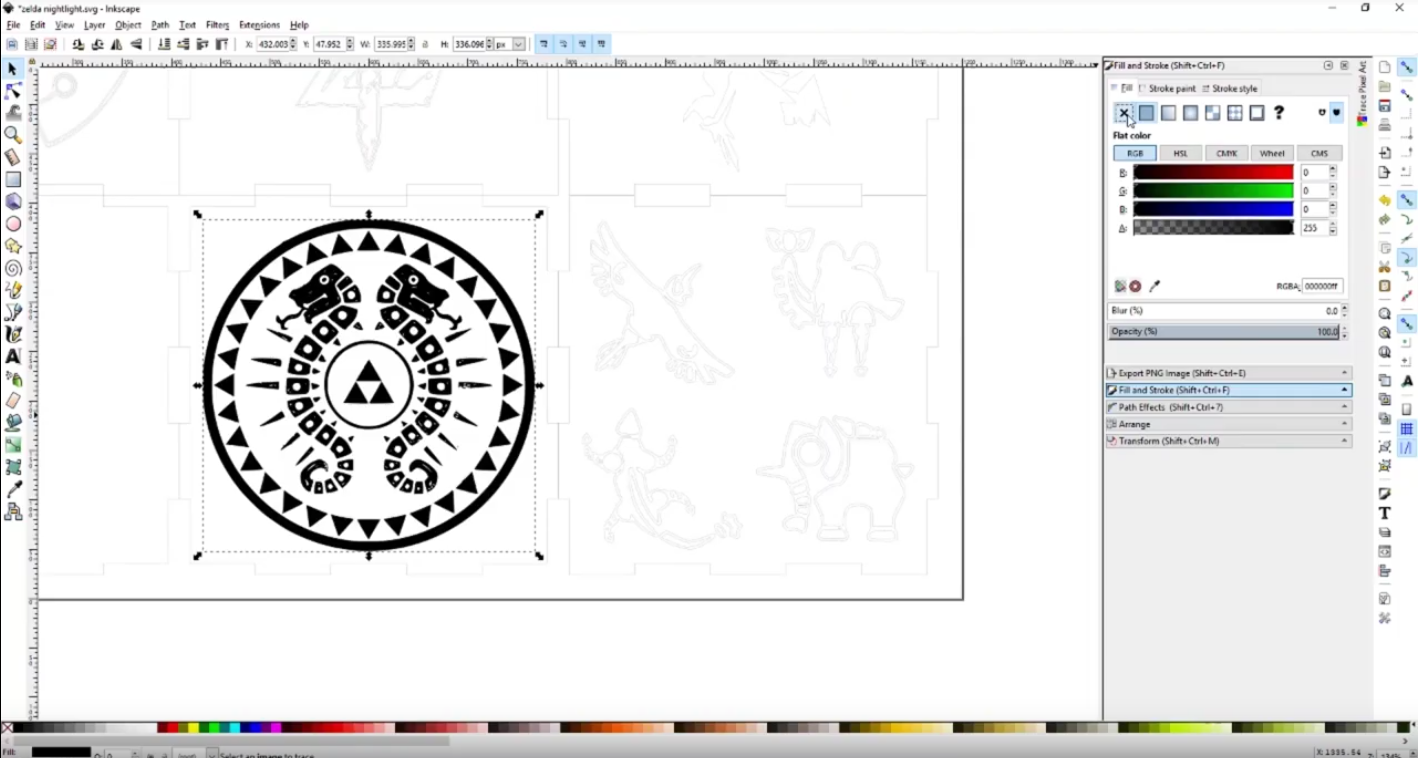
Task: Expand the Transform panel
Action: (x=1229, y=441)
